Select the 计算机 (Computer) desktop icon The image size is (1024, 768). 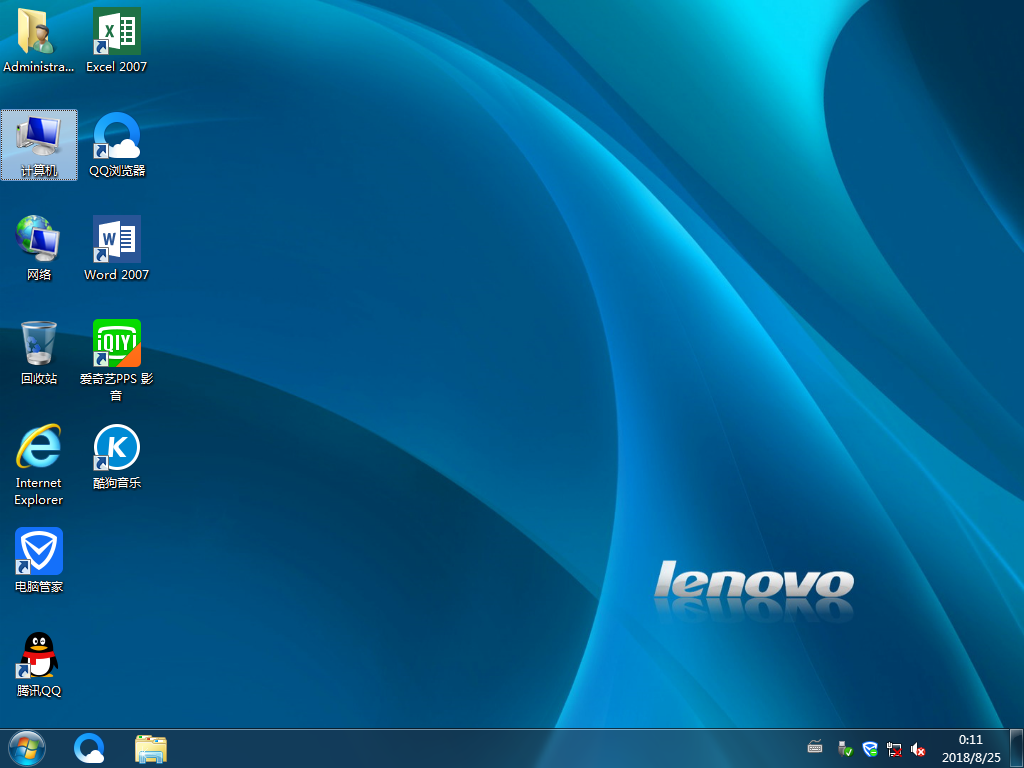click(39, 144)
